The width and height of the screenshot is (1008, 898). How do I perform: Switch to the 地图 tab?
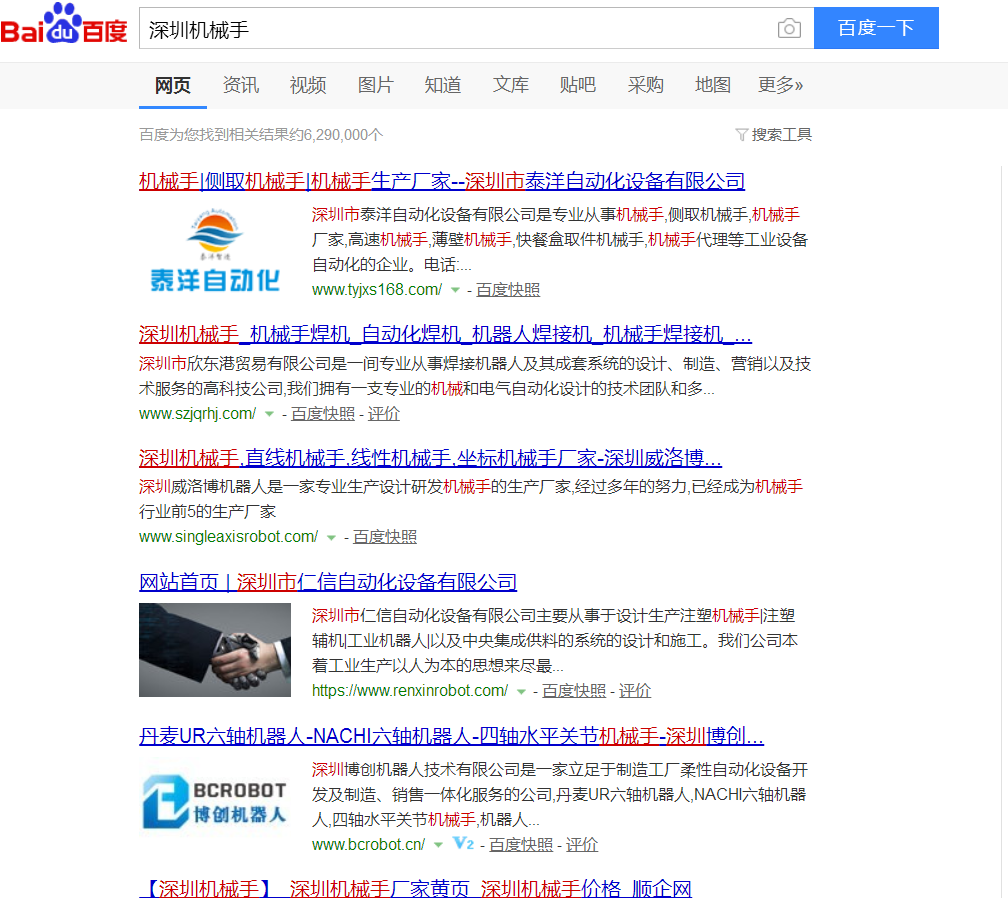713,85
